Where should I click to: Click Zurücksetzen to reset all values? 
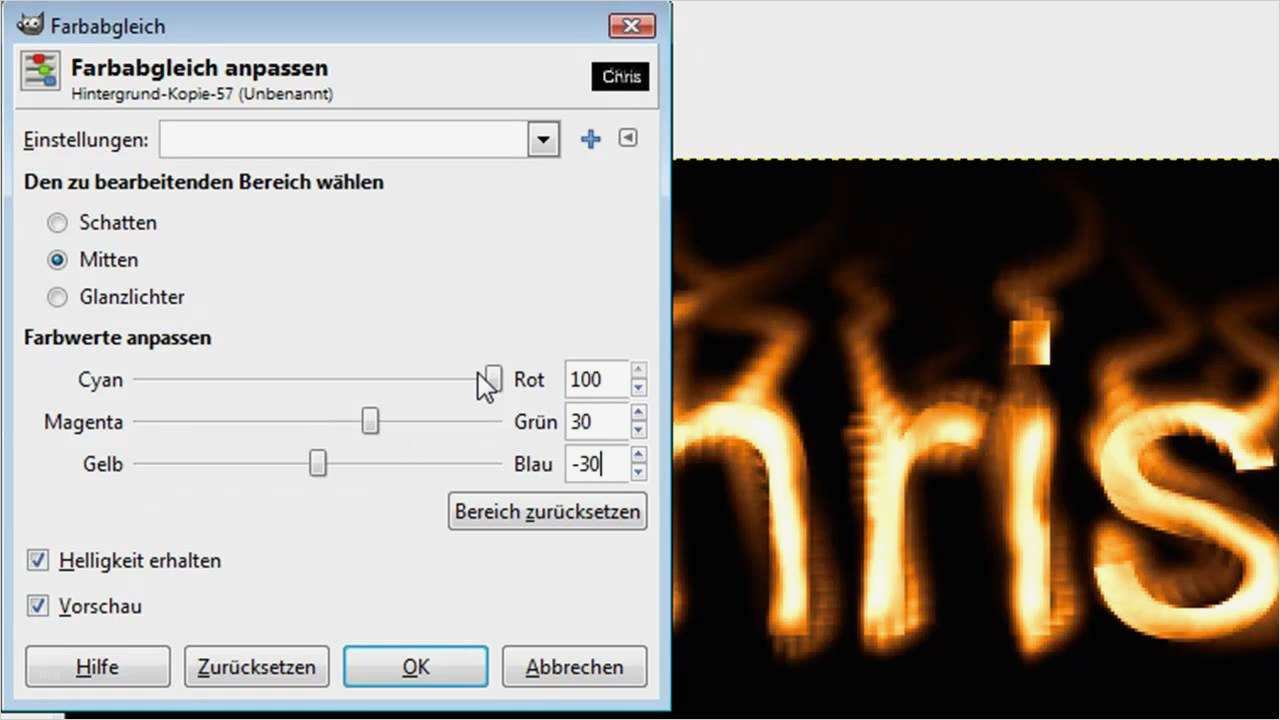pos(256,666)
